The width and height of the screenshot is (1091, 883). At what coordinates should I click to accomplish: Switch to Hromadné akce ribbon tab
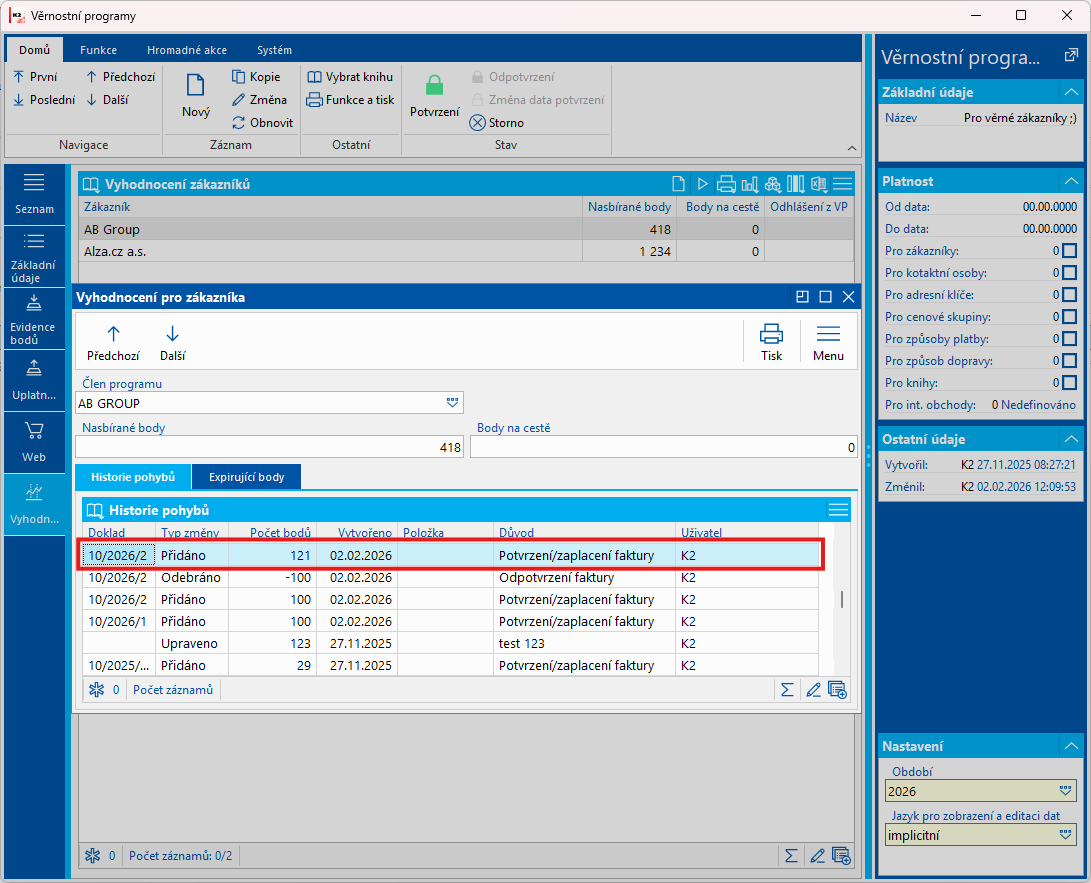[186, 50]
